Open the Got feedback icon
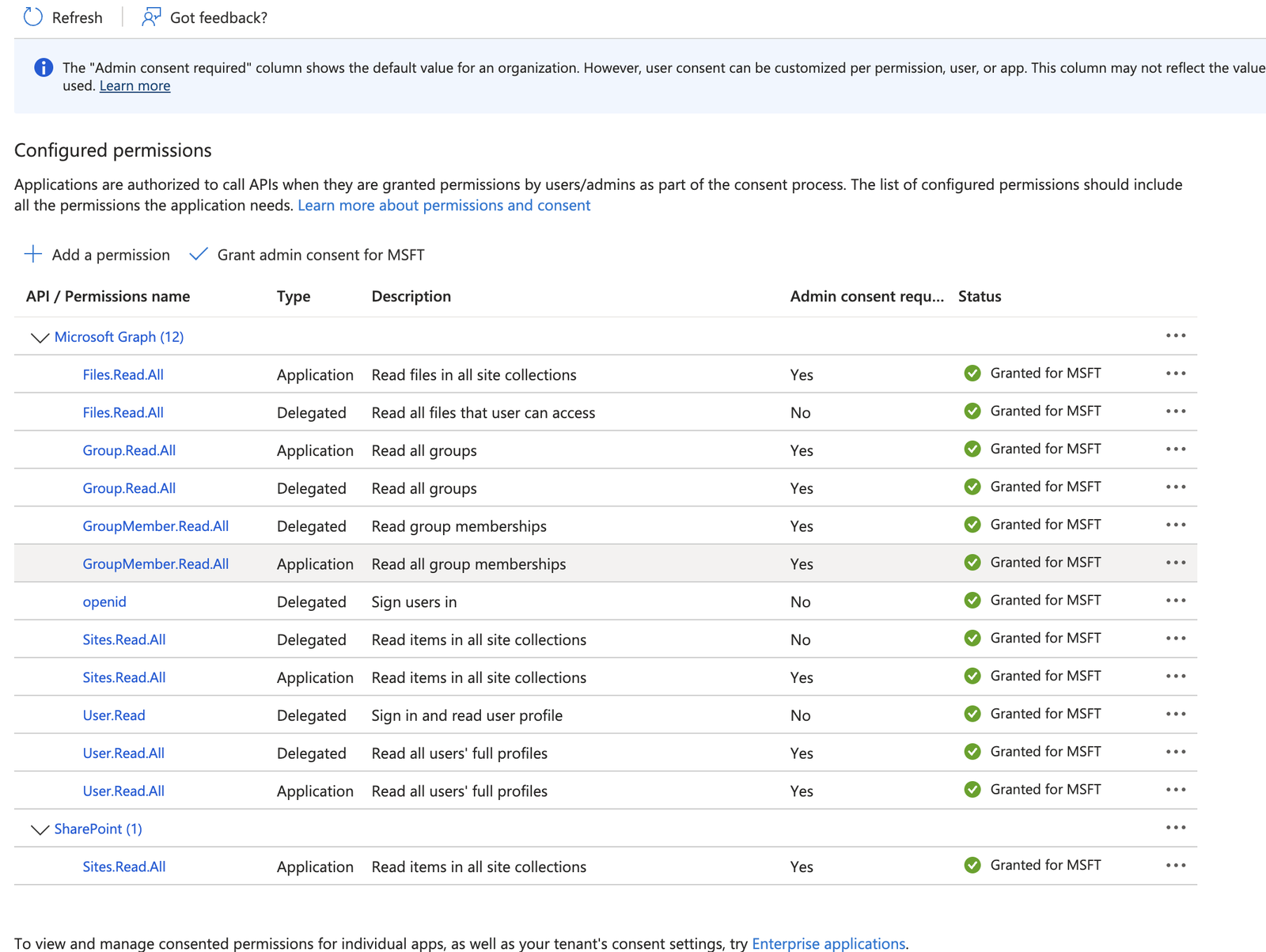This screenshot has height=952, width=1266. (151, 17)
